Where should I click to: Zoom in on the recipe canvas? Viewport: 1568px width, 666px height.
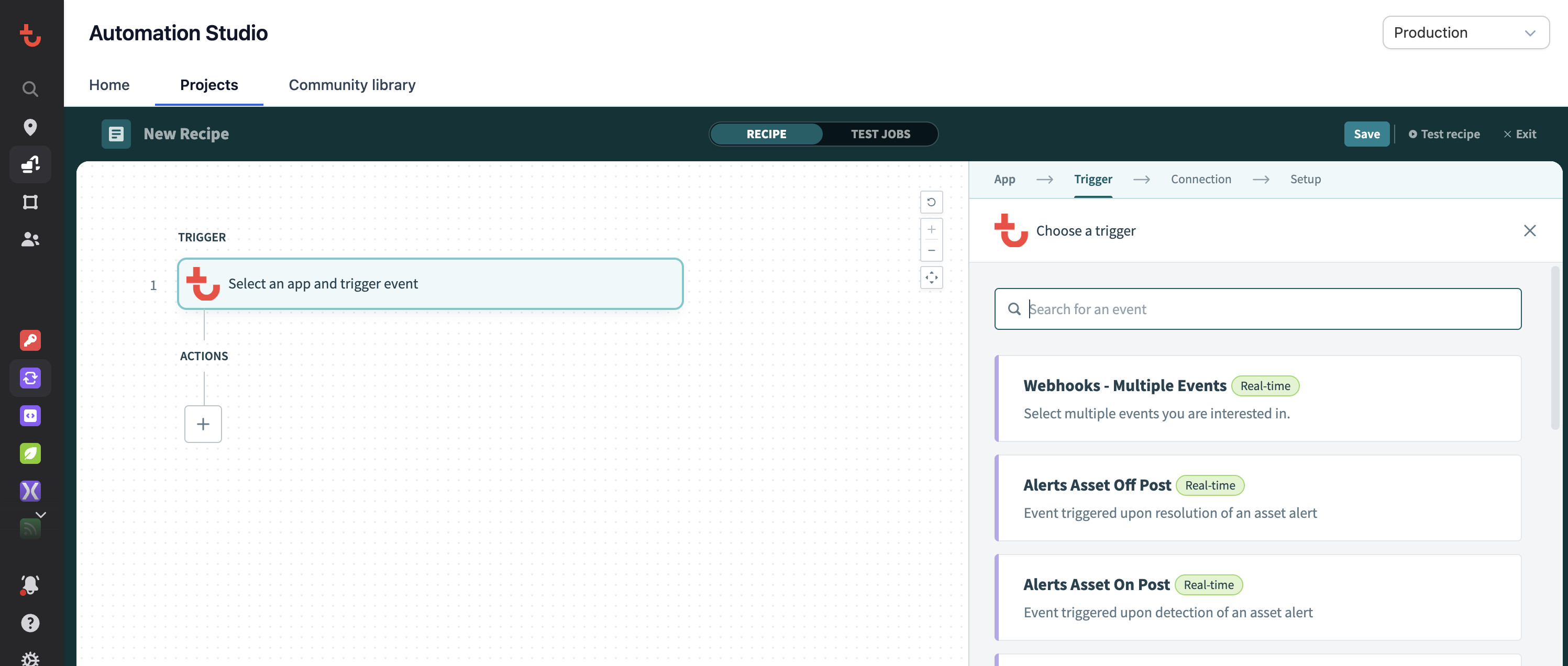point(931,229)
